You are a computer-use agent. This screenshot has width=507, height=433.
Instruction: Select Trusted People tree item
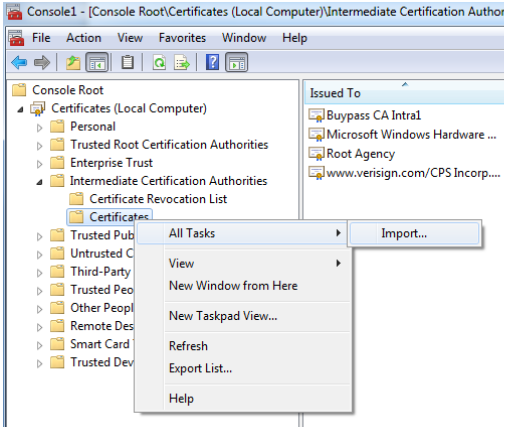[92, 290]
